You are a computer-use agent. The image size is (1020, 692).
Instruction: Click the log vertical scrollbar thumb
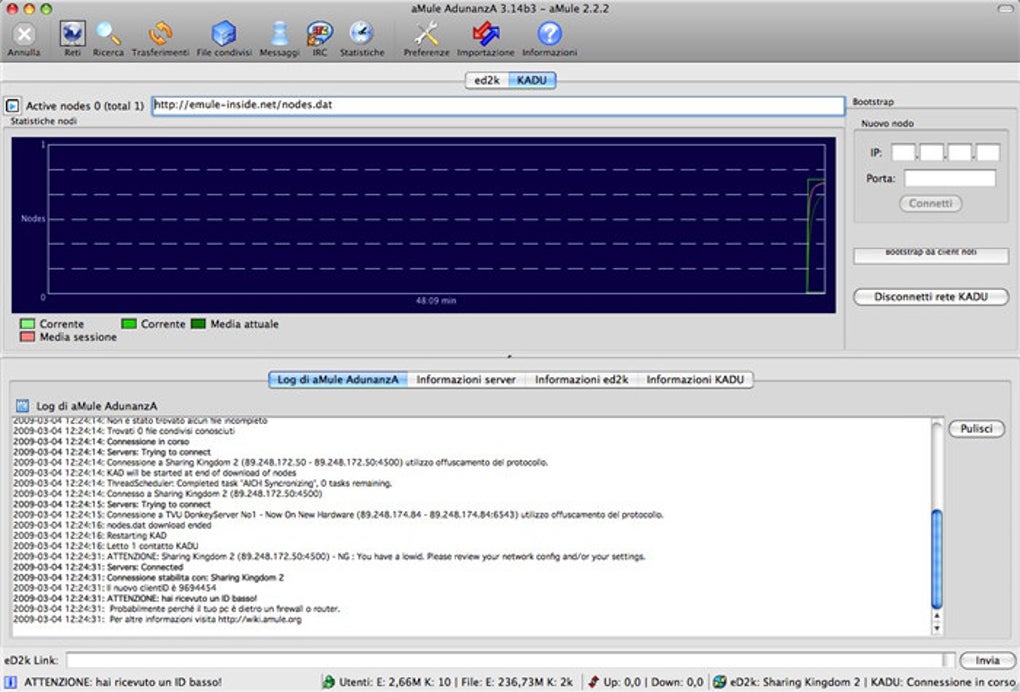(x=937, y=559)
